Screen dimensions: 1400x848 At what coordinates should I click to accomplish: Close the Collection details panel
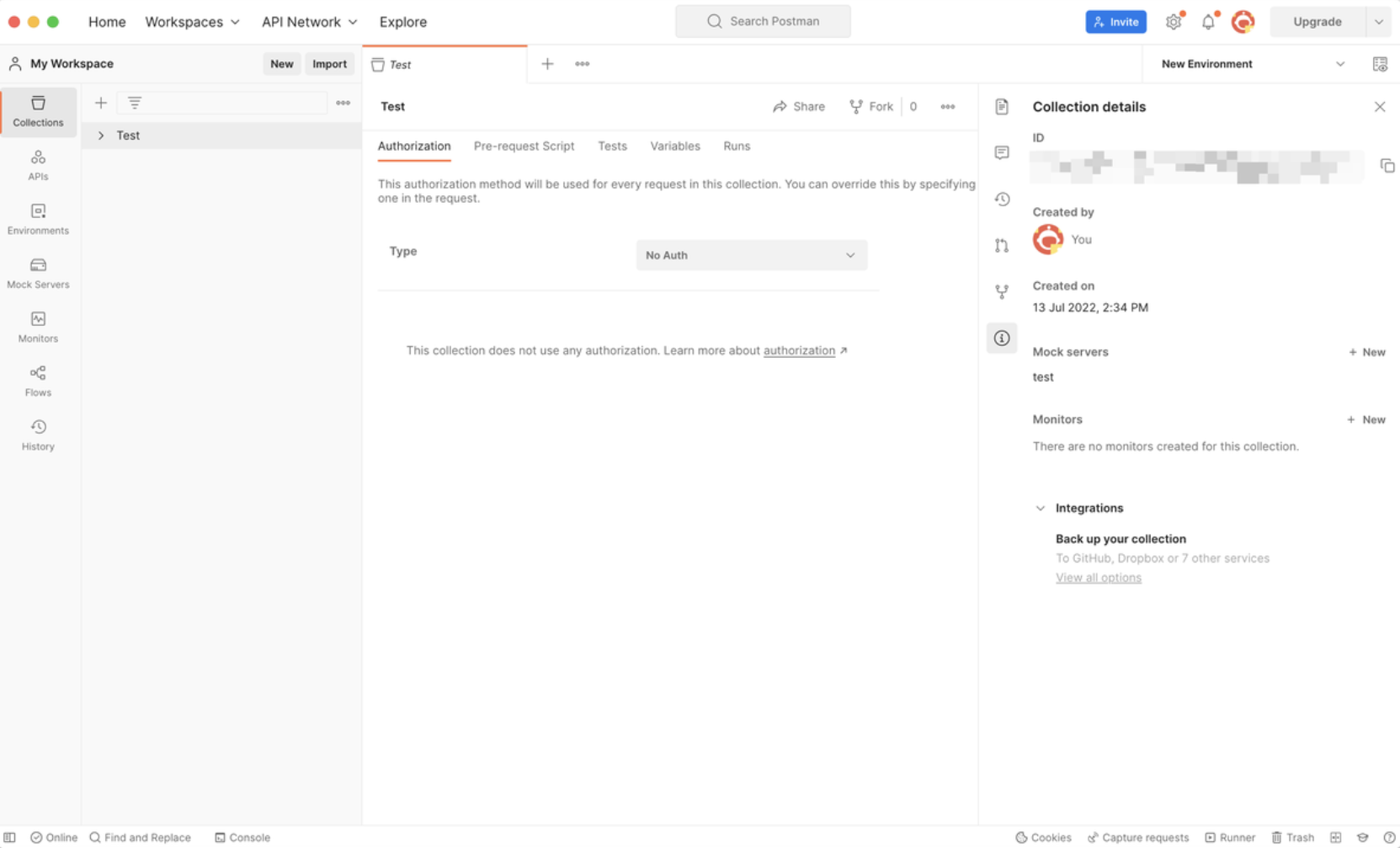(1380, 107)
